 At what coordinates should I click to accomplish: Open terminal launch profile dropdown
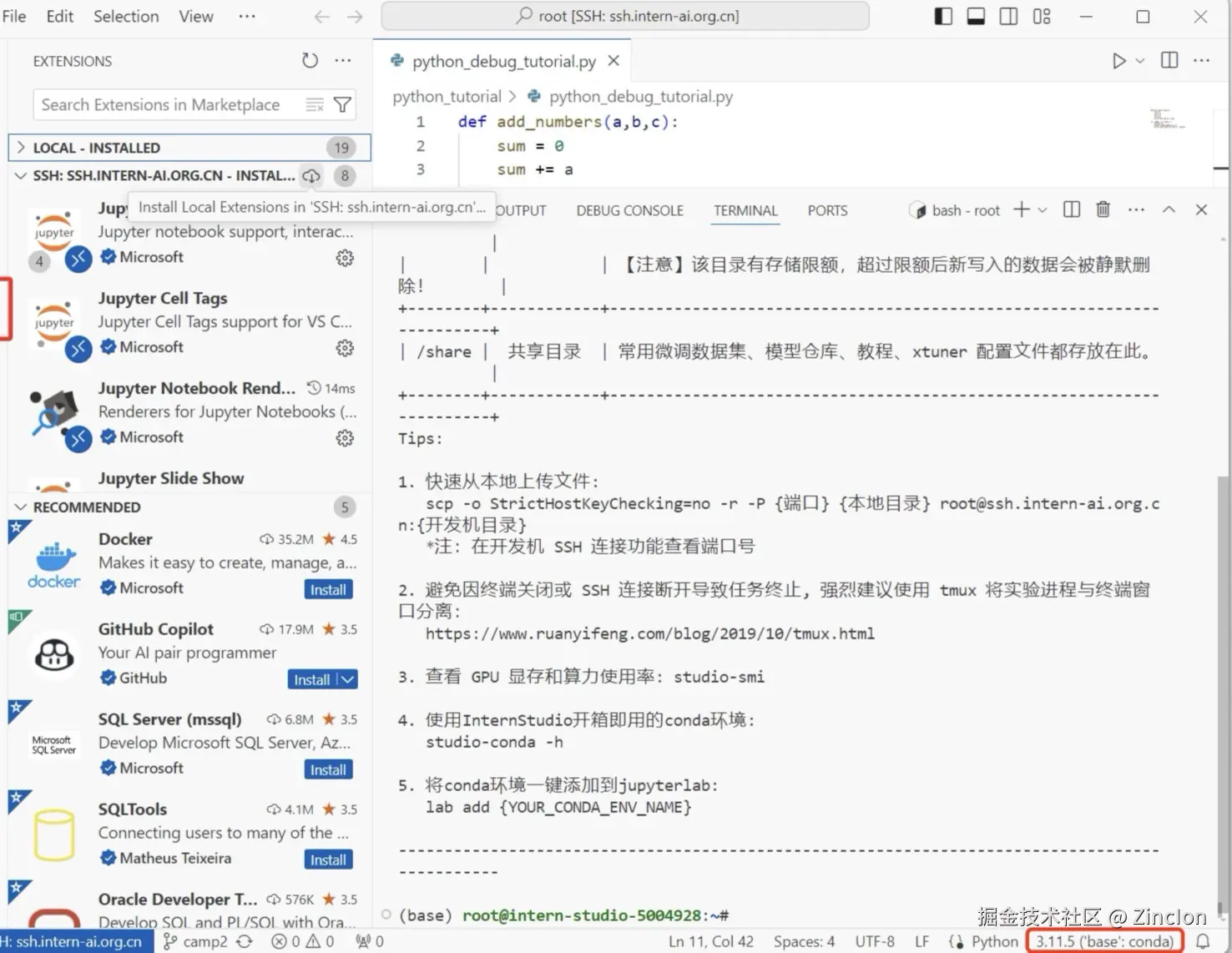1043,210
